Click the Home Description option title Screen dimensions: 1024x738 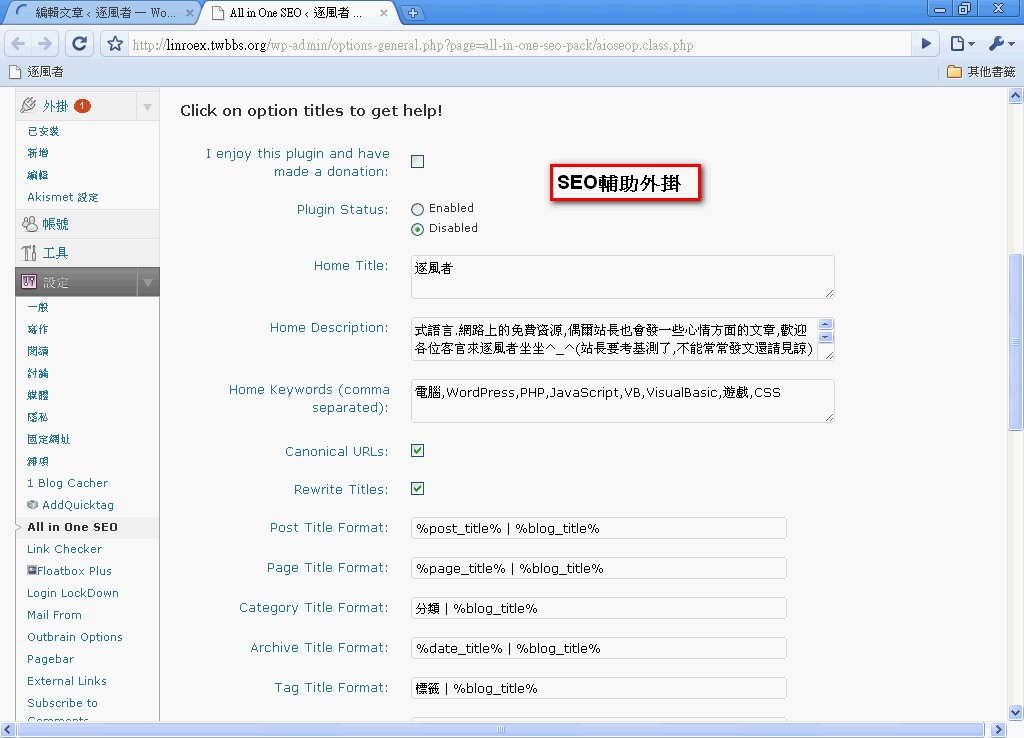pyautogui.click(x=329, y=328)
